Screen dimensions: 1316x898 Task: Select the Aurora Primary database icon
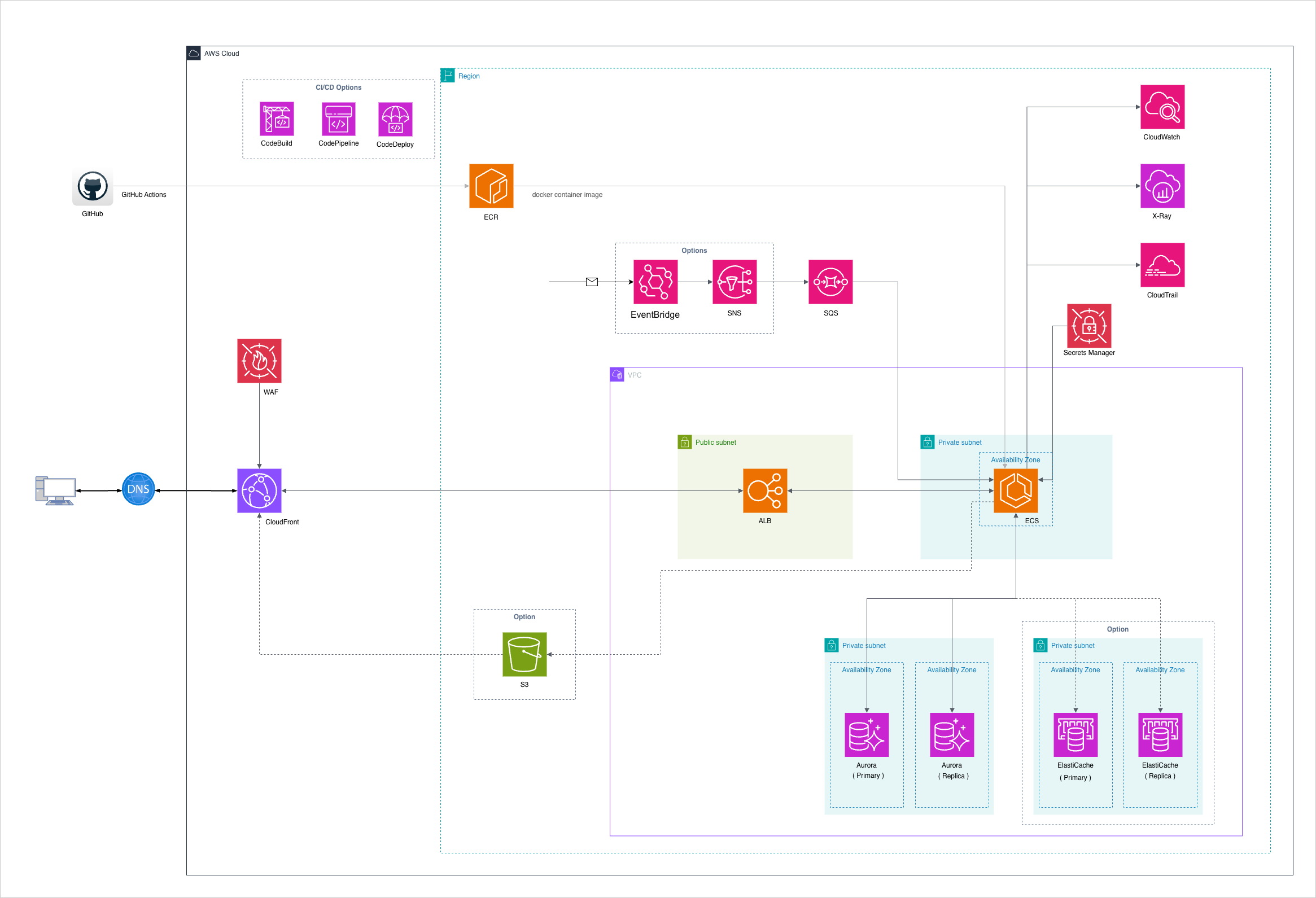[x=867, y=734]
